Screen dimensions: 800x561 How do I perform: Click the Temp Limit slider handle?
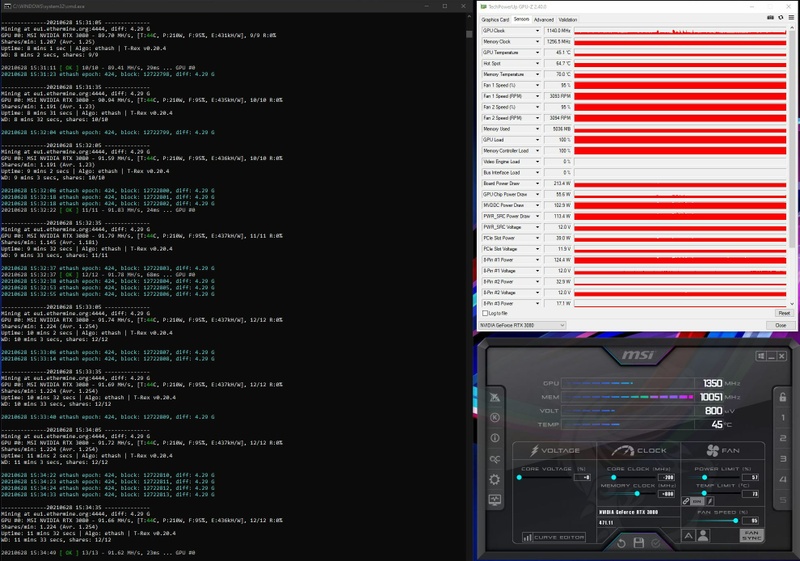pyautogui.click(x=704, y=493)
